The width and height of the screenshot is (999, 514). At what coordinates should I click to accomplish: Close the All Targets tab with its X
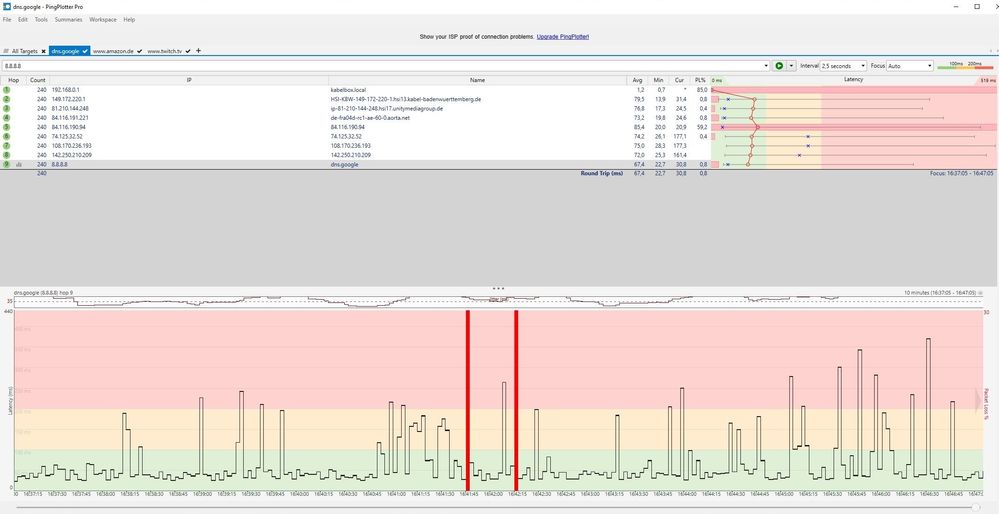pos(43,51)
